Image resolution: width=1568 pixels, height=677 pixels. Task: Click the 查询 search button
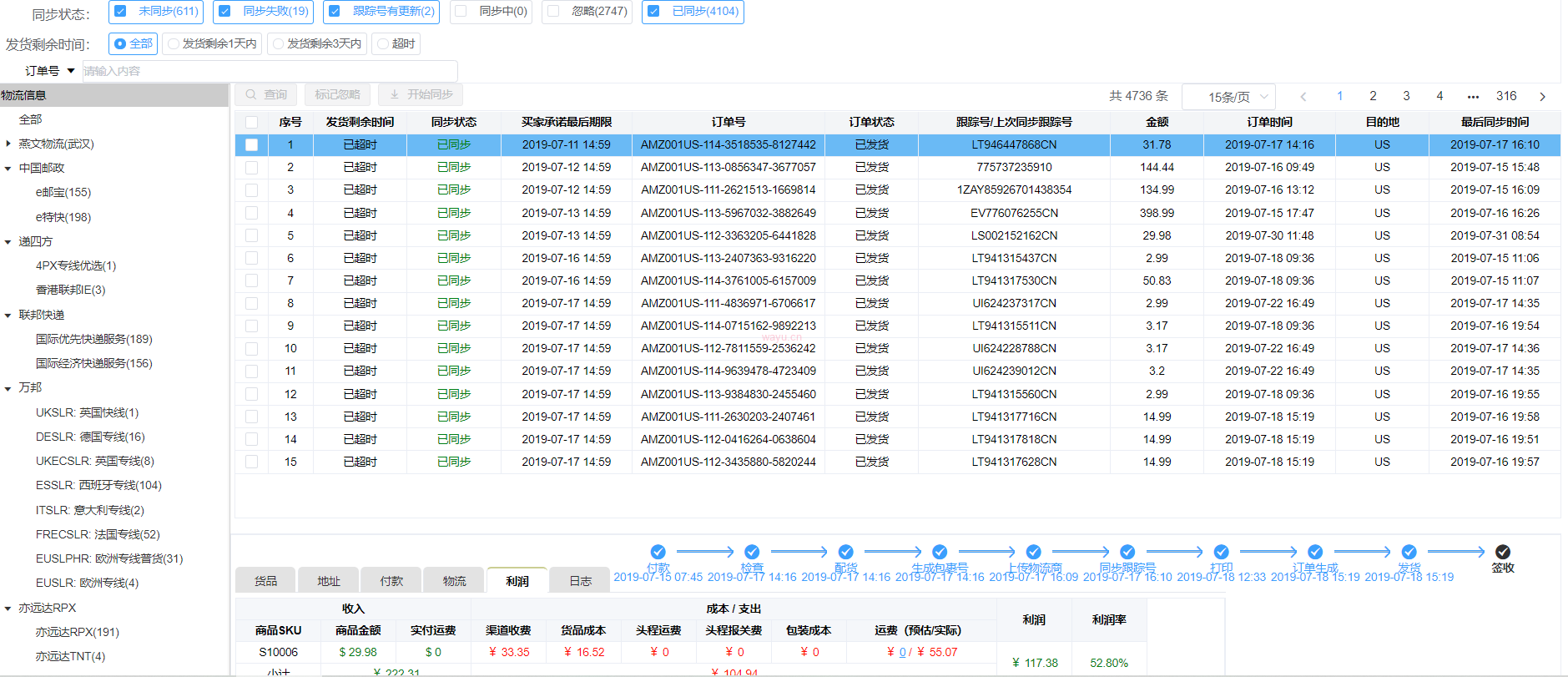[267, 94]
